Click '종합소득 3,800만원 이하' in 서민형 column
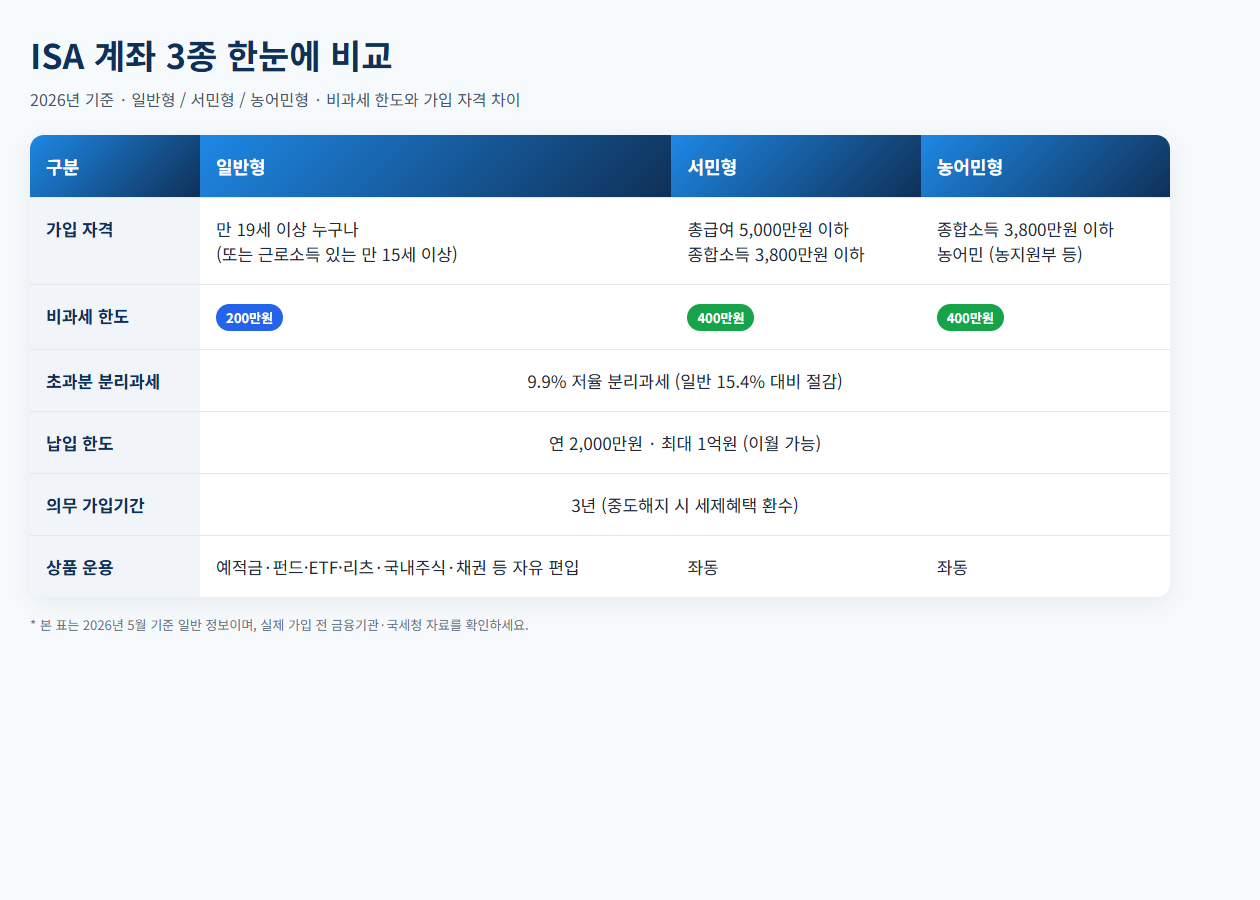The height and width of the screenshot is (900, 1260). tap(776, 254)
